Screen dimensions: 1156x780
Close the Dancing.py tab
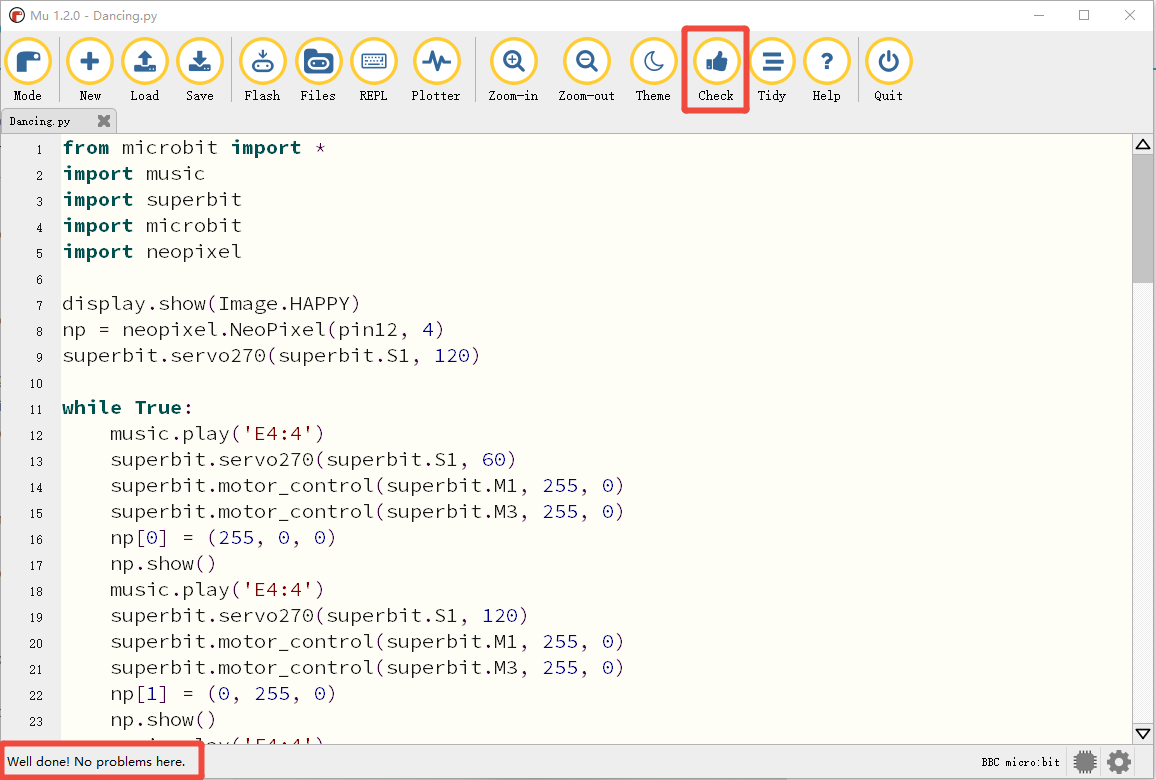[x=104, y=121]
